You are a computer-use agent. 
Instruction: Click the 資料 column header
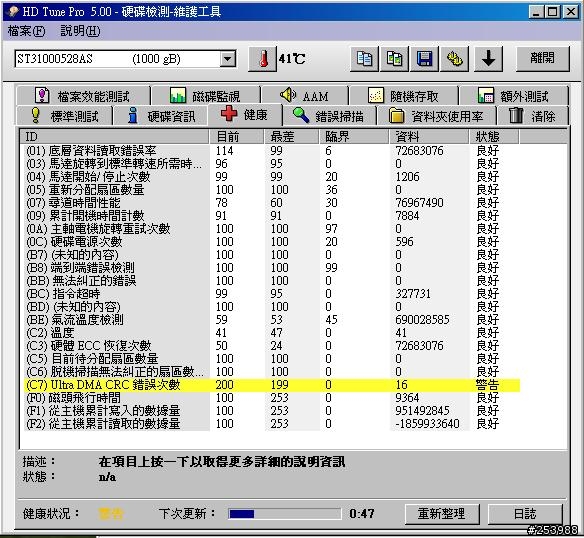tap(429, 136)
